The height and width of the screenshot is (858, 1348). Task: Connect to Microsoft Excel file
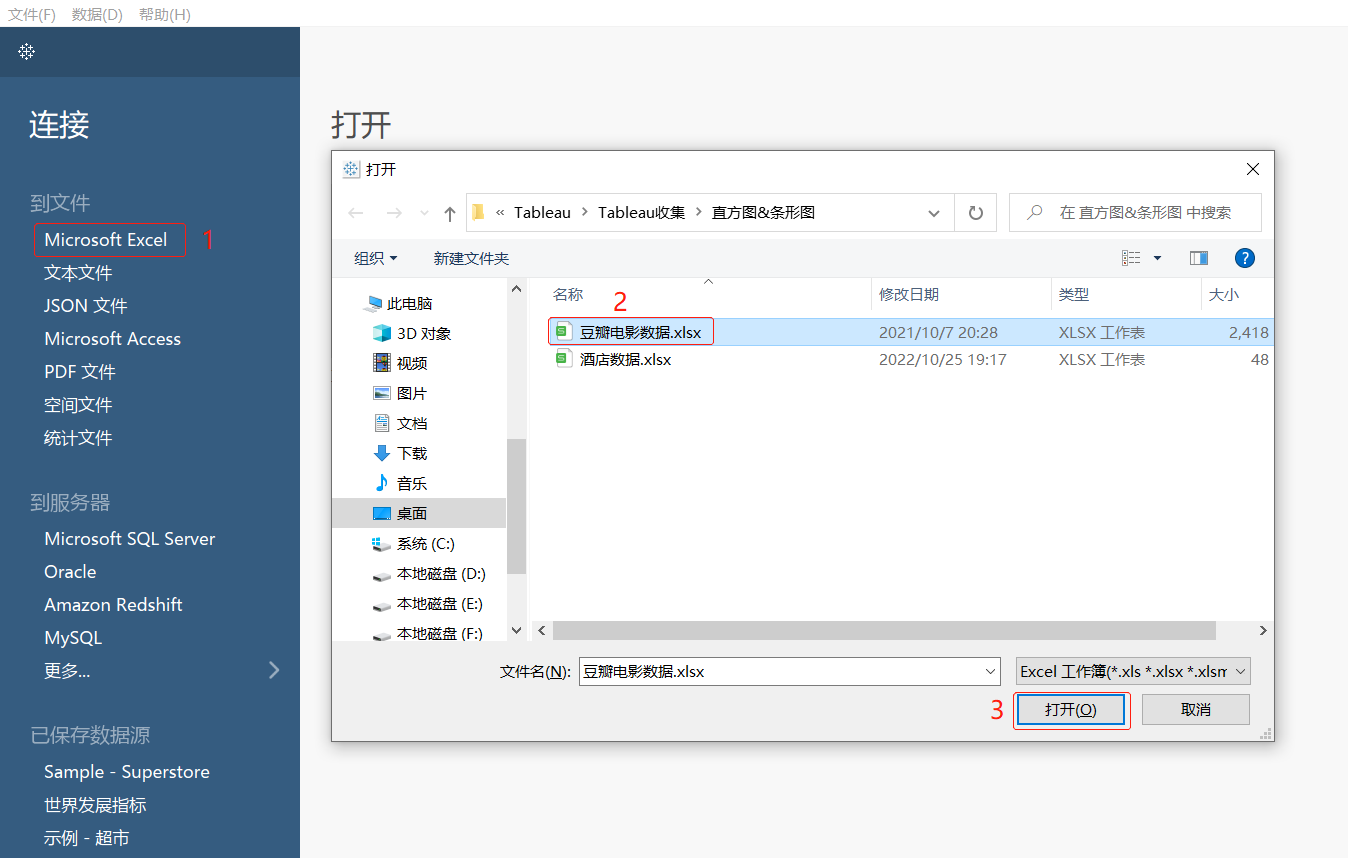pos(106,240)
